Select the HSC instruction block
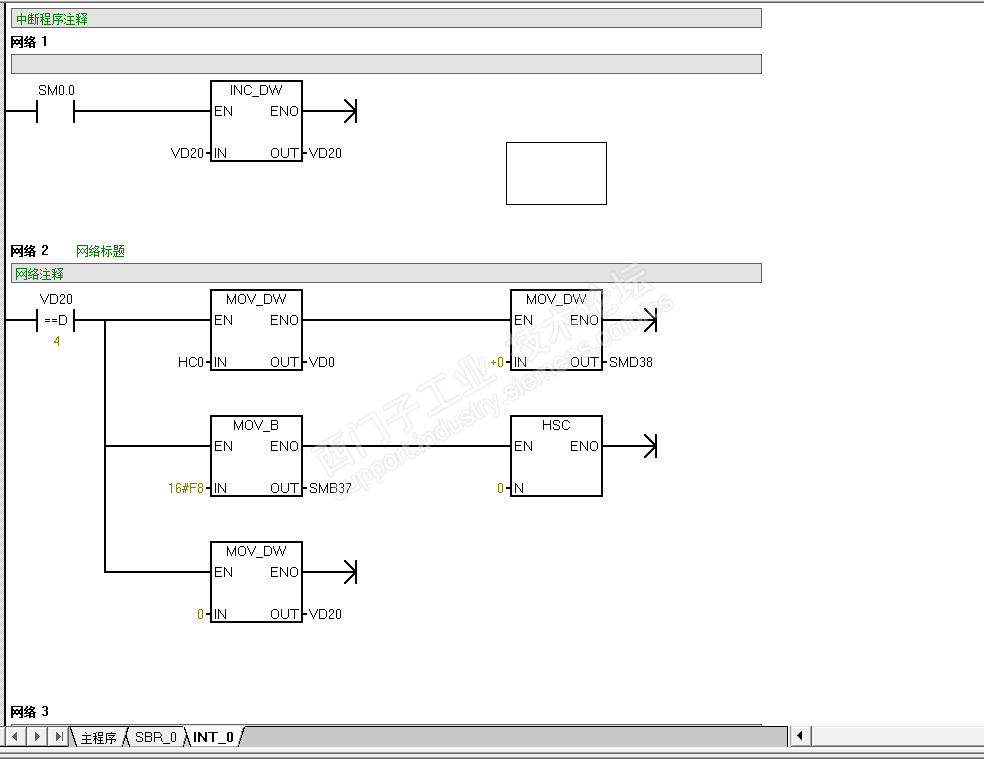Image resolution: width=984 pixels, height=761 pixels. 556,456
